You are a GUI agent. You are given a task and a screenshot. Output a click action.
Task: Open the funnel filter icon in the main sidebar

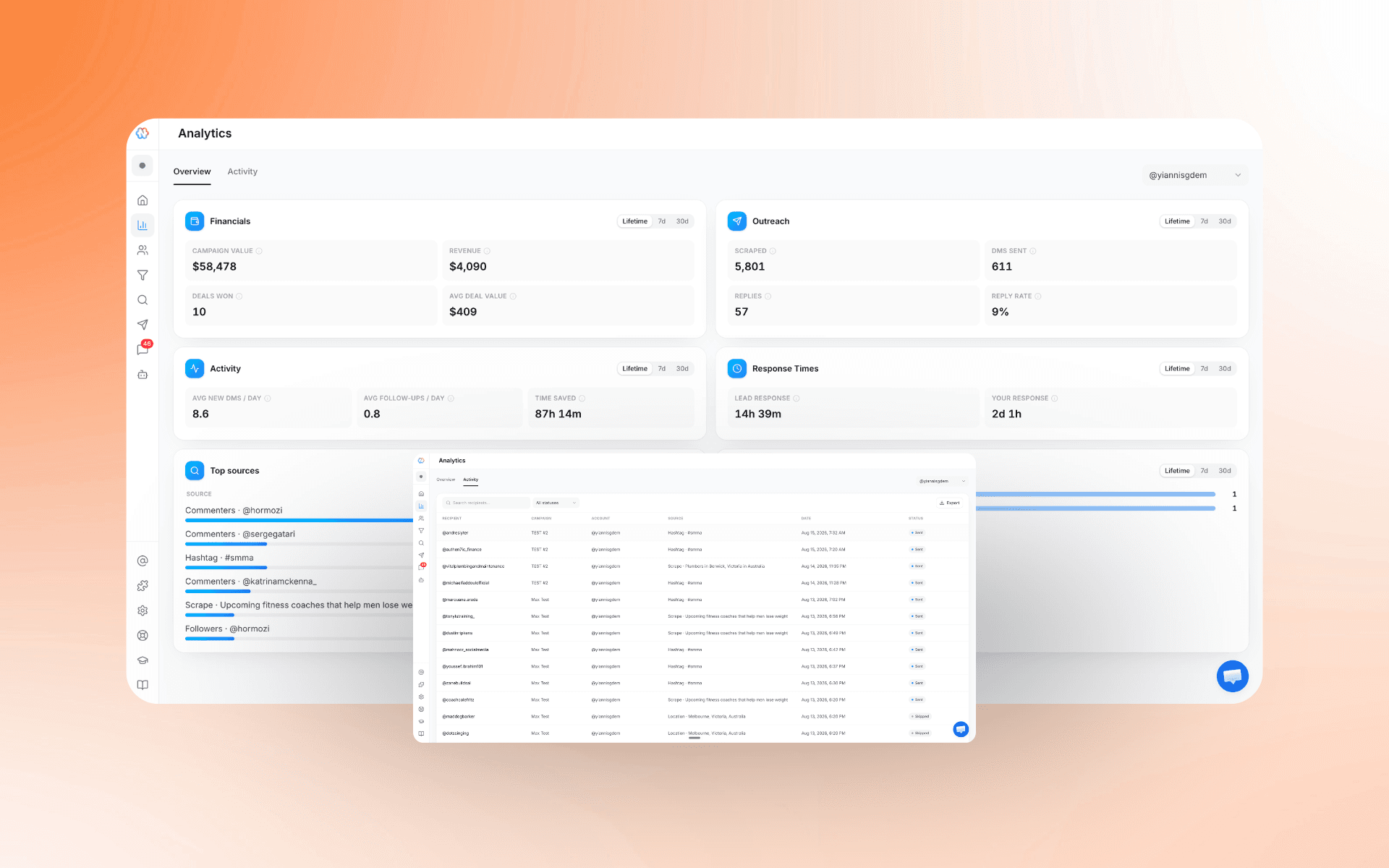(x=143, y=275)
